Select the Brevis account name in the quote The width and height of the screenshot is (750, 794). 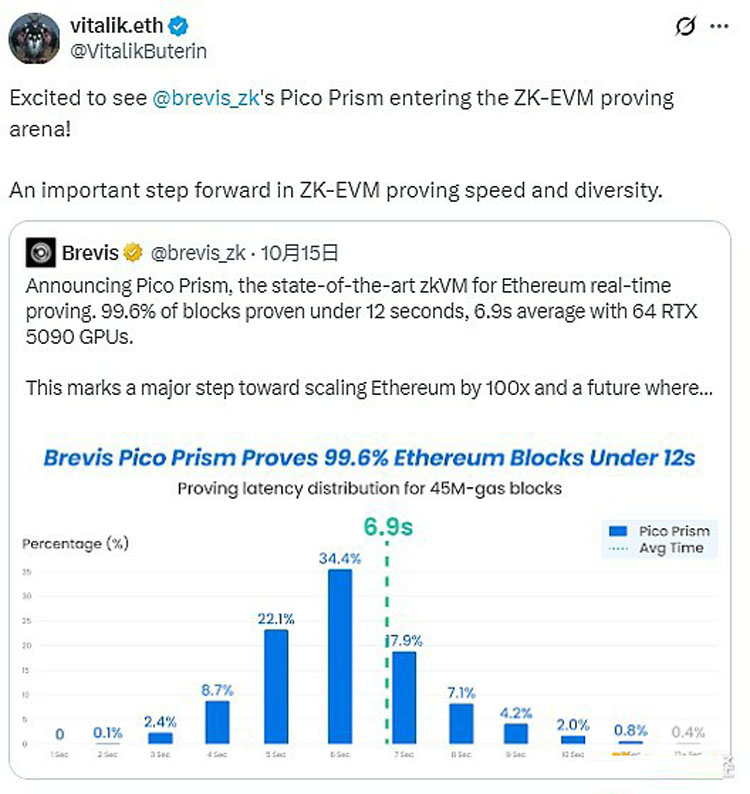tap(88, 253)
